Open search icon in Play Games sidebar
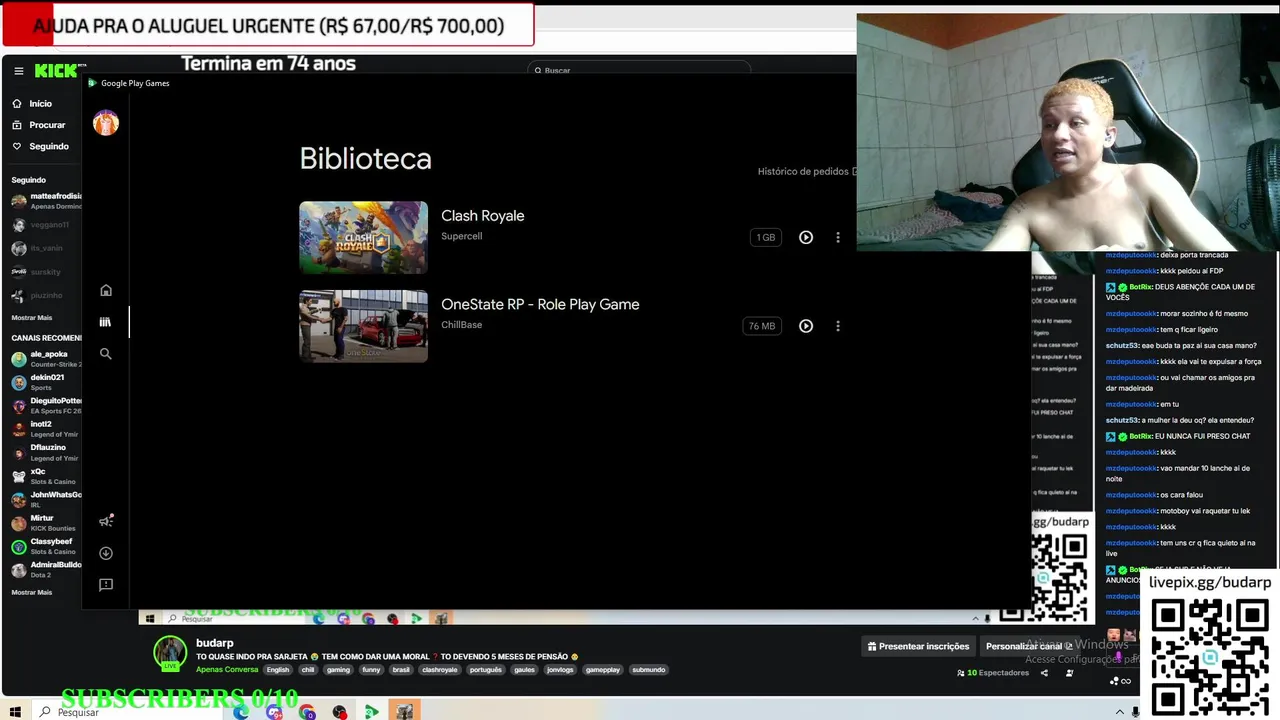 coord(106,354)
